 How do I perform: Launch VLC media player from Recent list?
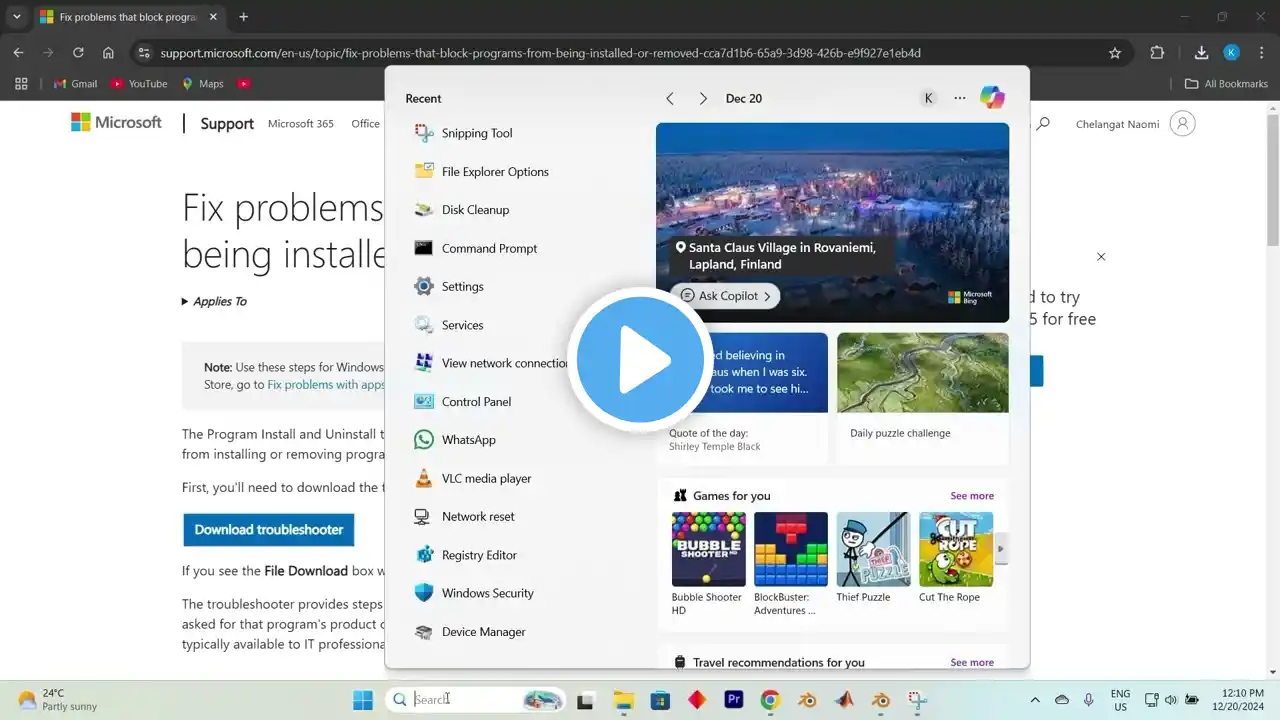[472, 478]
